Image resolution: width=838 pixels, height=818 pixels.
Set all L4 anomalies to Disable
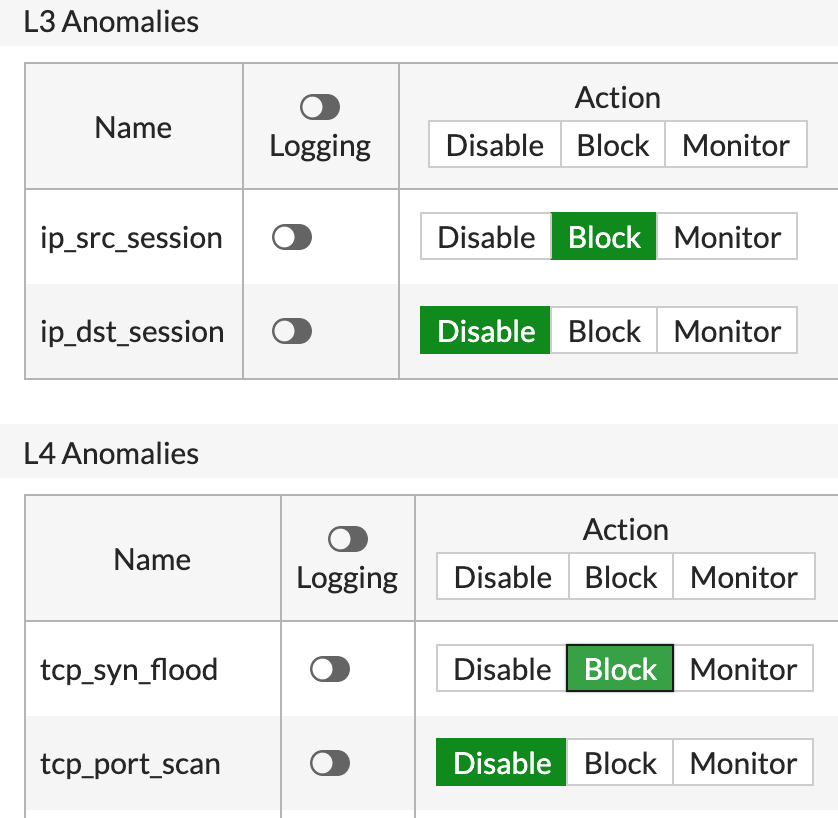coord(502,578)
